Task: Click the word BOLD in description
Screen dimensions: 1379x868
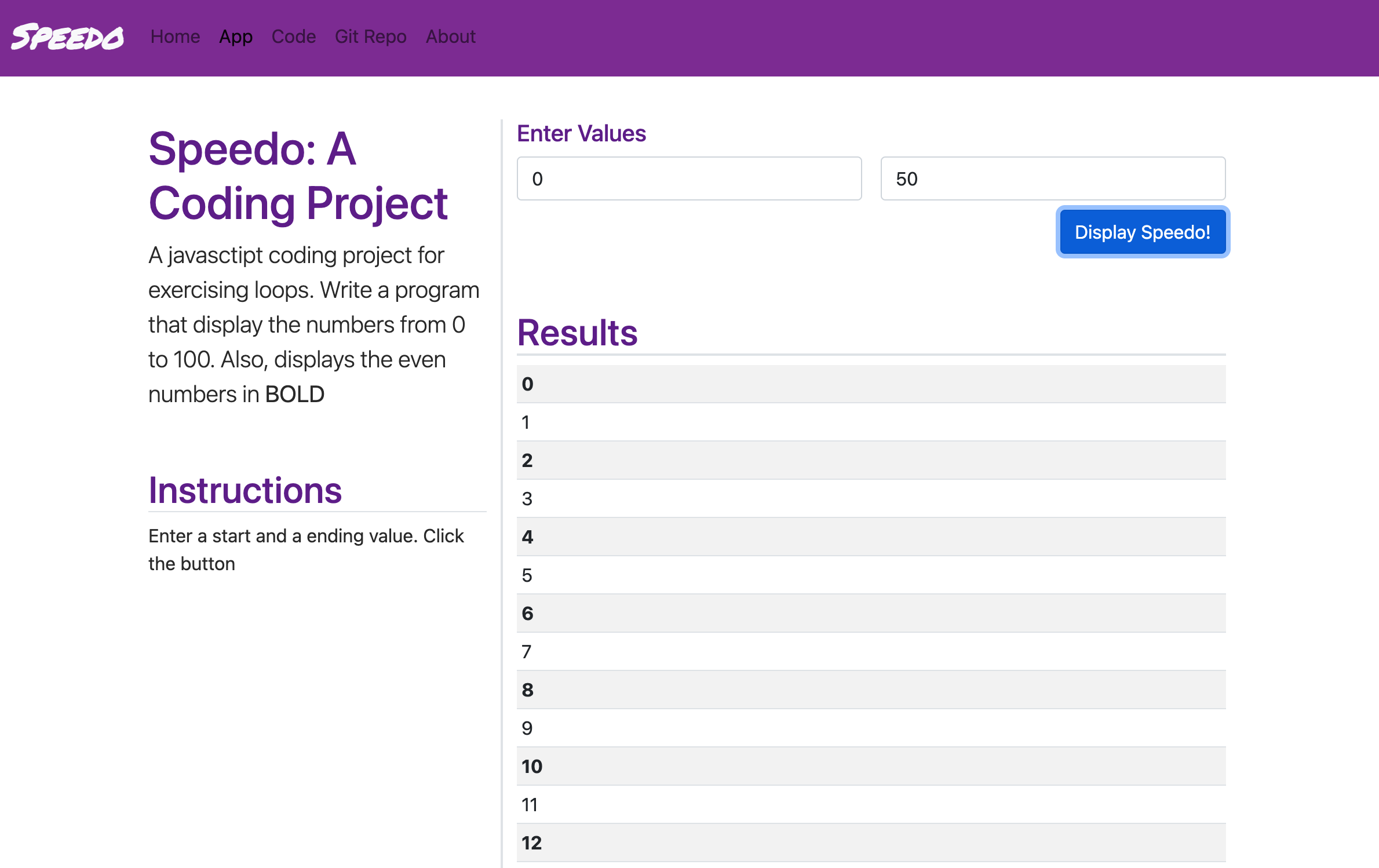Action: click(294, 394)
